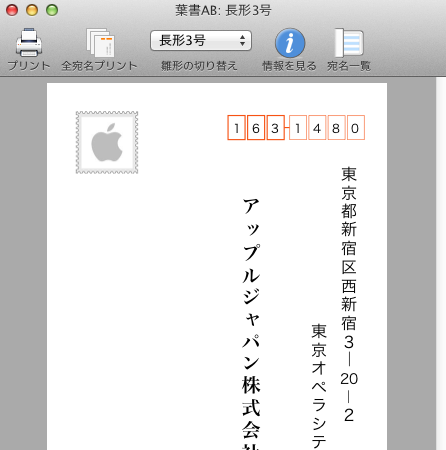Click postal code box containing 3
The width and height of the screenshot is (446, 450).
275,128
